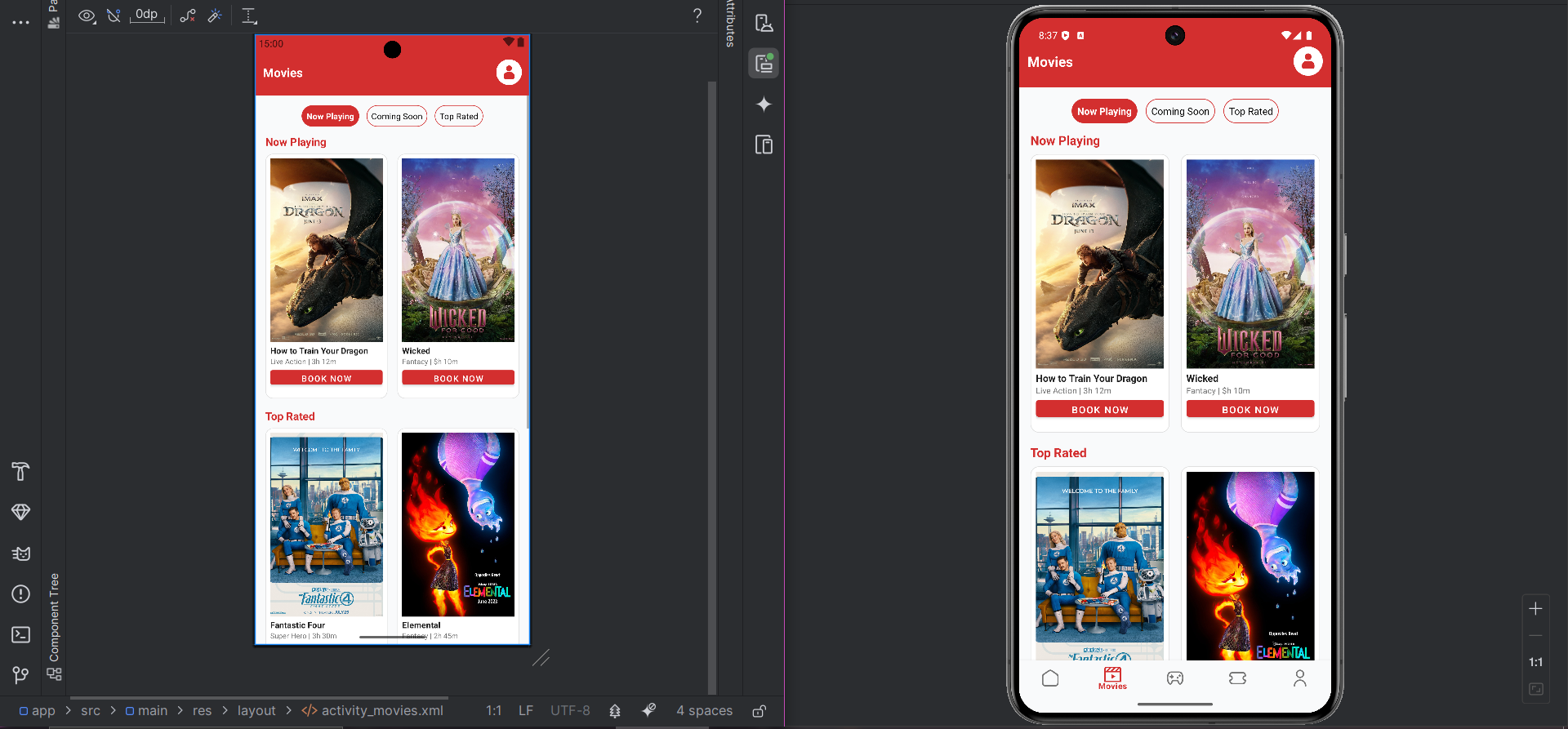The width and height of the screenshot is (1568, 729).
Task: Toggle the file read-only lock icon
Action: point(759,711)
